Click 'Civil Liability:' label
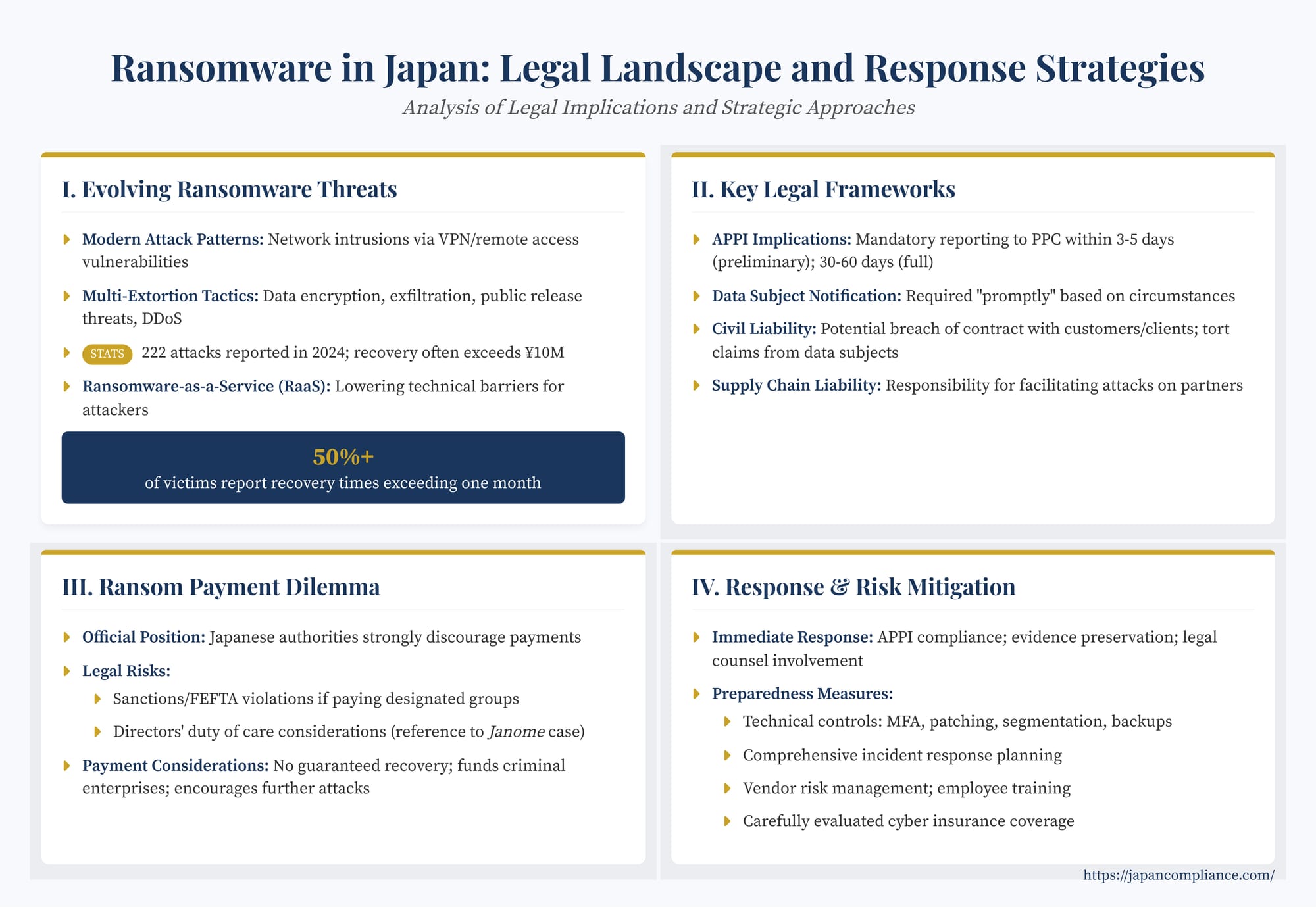This screenshot has height=907, width=1316. point(764,329)
